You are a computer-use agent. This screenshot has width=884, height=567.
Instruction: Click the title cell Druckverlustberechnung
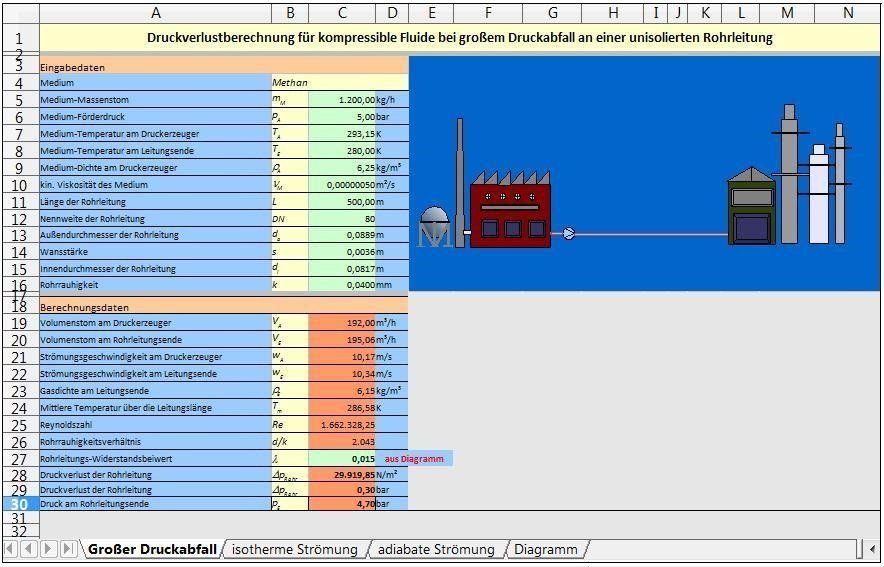point(459,38)
